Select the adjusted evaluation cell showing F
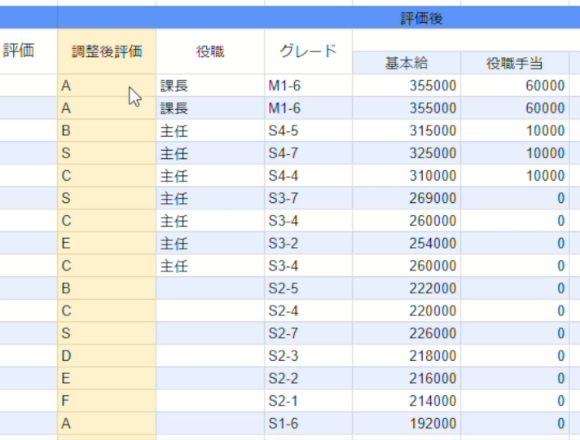Screen dimensions: 580x440 point(107,401)
